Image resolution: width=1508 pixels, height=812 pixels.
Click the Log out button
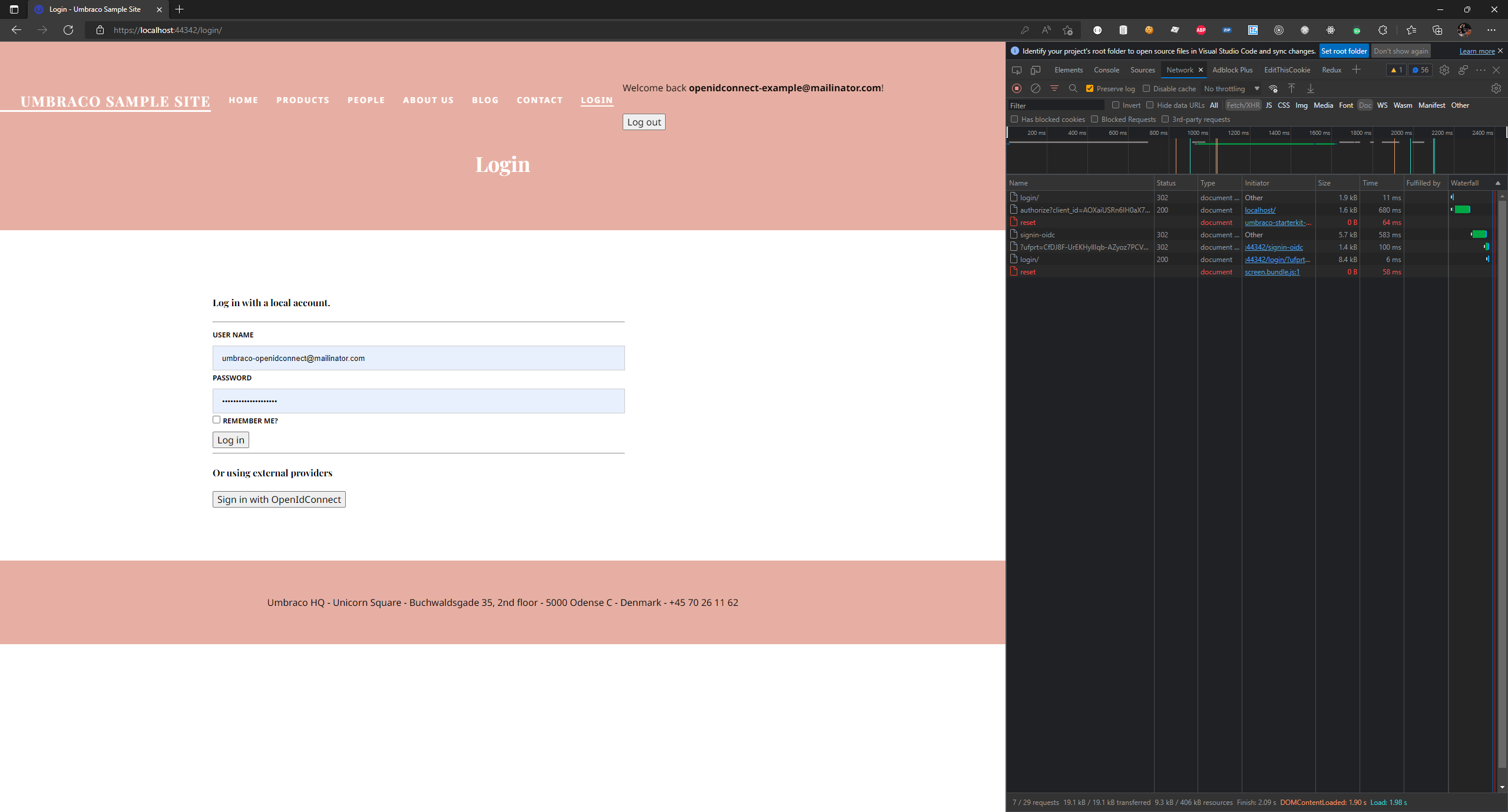point(643,121)
